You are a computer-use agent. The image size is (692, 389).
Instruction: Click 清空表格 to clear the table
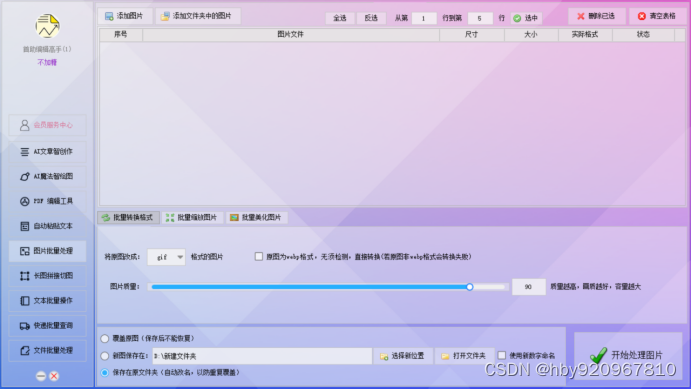[657, 16]
